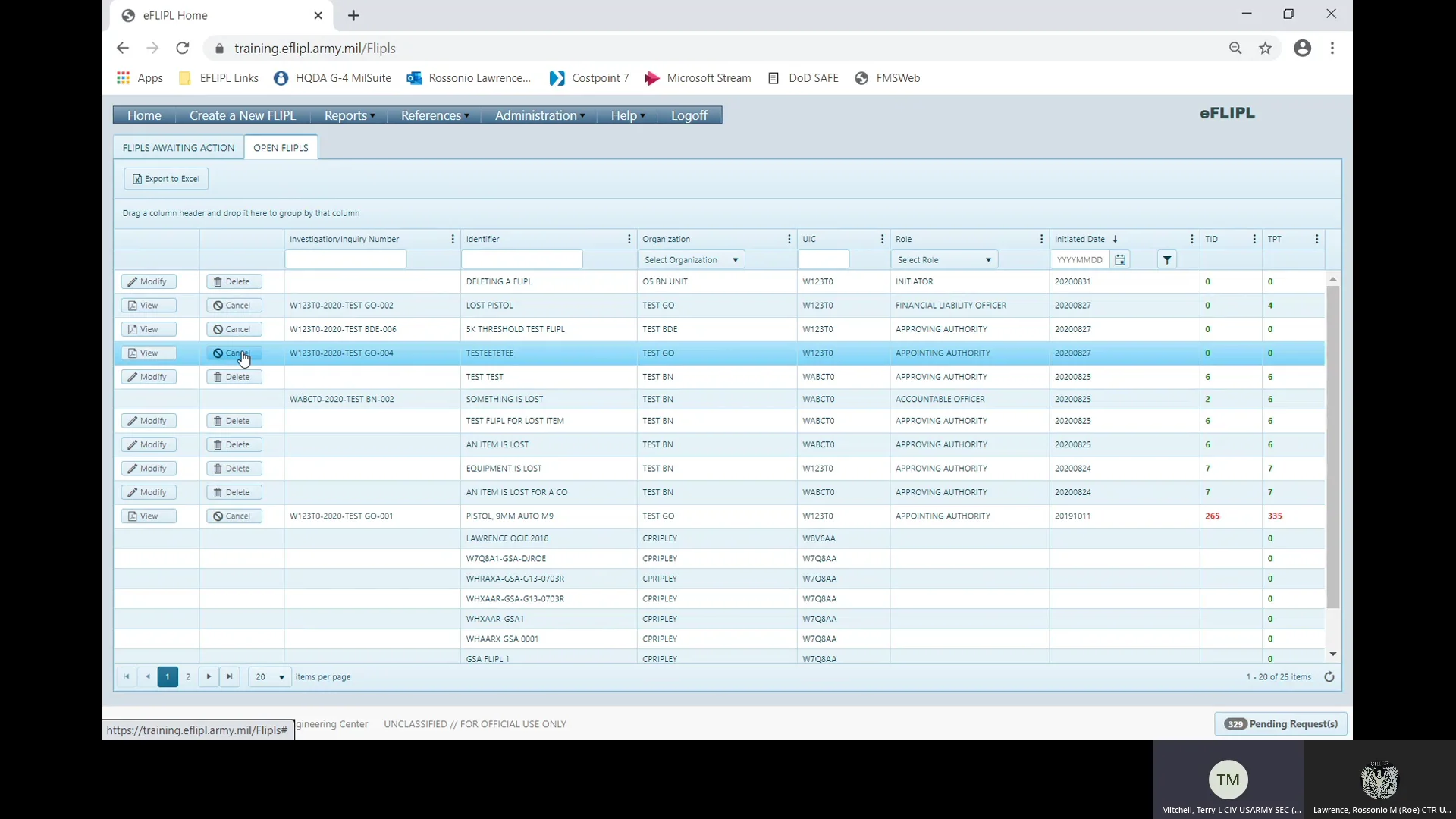The image size is (1456, 819).
Task: Open the Select Role dropdown
Action: [x=944, y=259]
